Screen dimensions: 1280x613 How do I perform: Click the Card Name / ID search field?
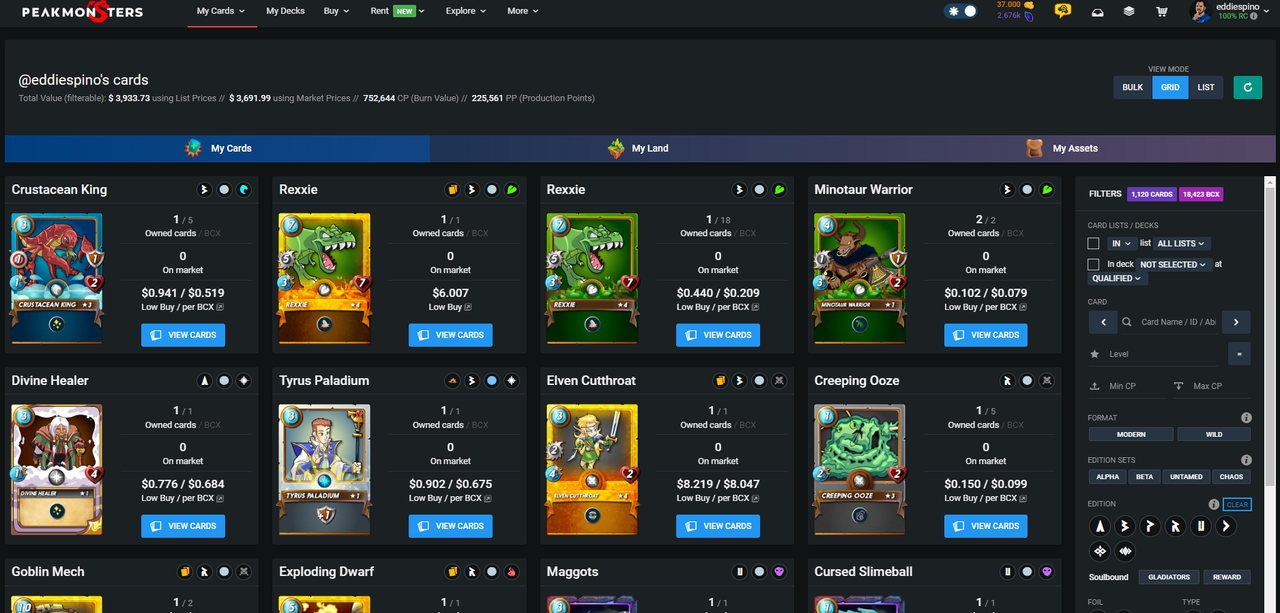[1178, 322]
